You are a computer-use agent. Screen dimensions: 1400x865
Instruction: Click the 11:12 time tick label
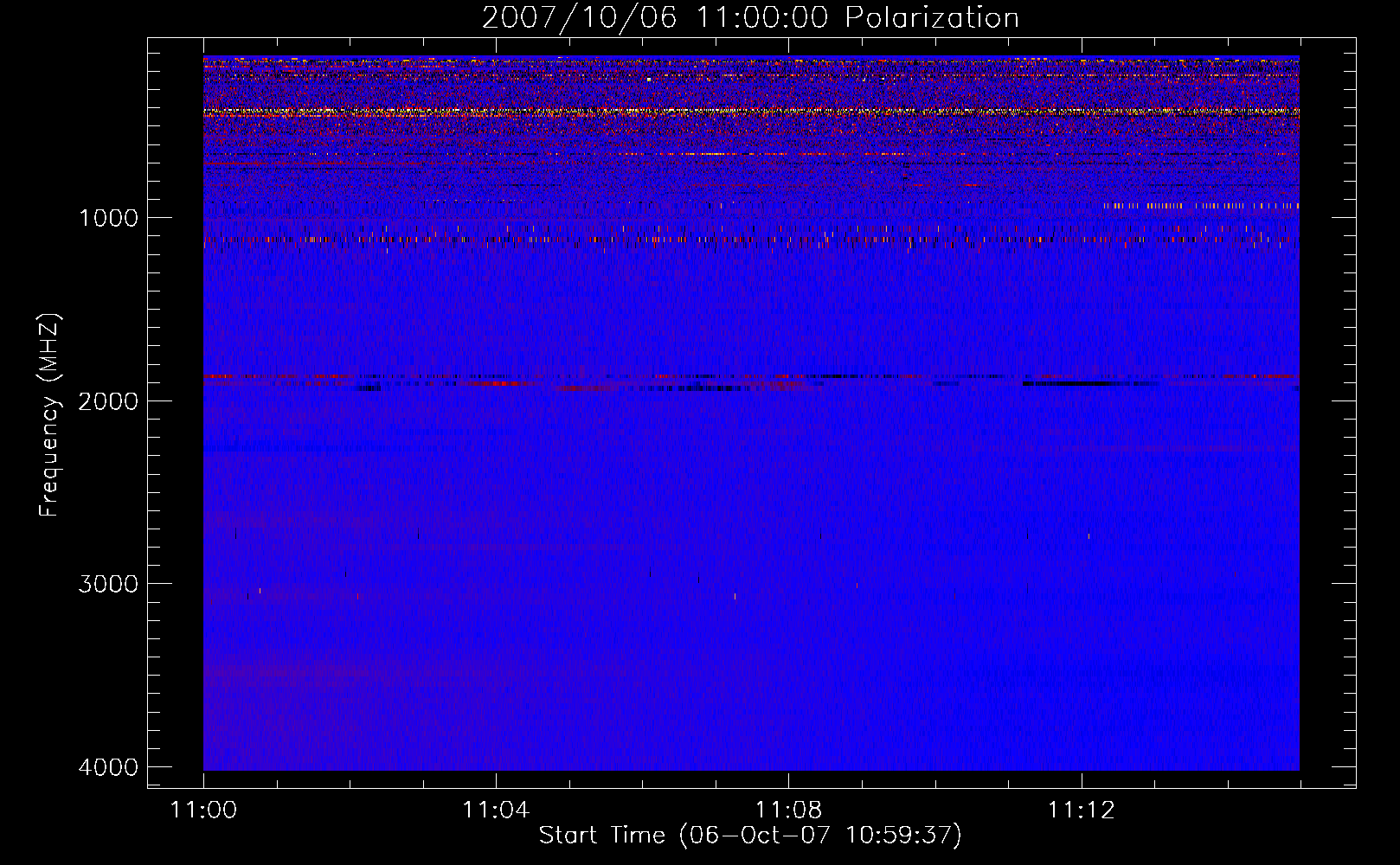(1082, 811)
